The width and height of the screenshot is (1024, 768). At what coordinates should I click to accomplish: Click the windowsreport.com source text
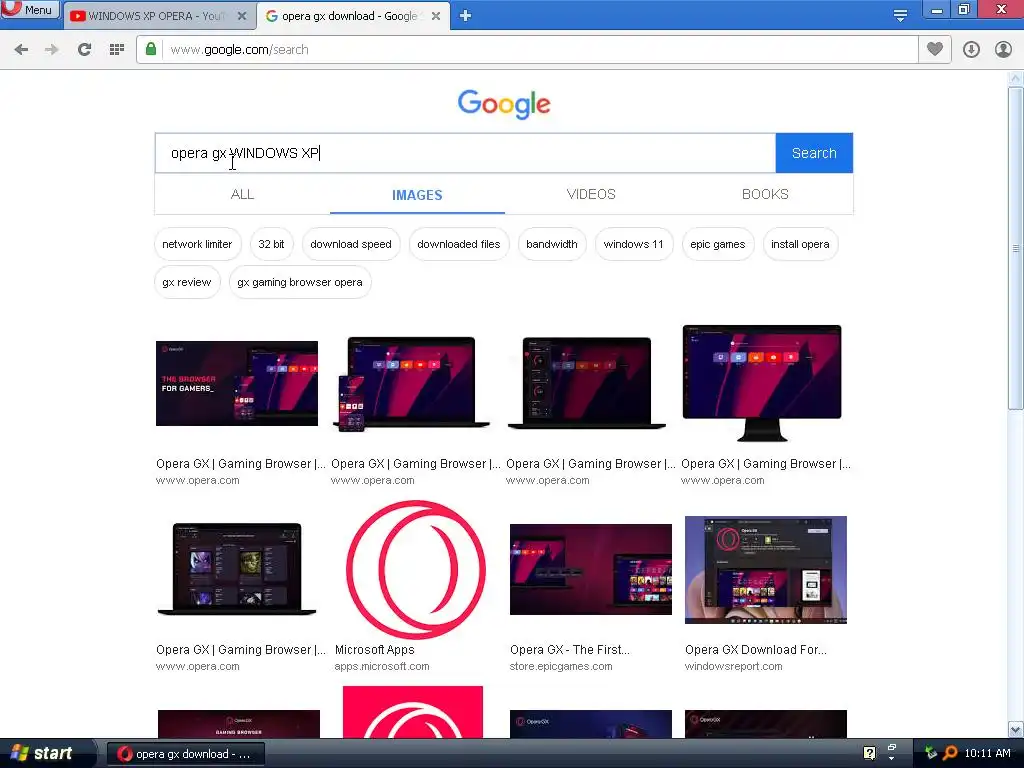coord(733,667)
